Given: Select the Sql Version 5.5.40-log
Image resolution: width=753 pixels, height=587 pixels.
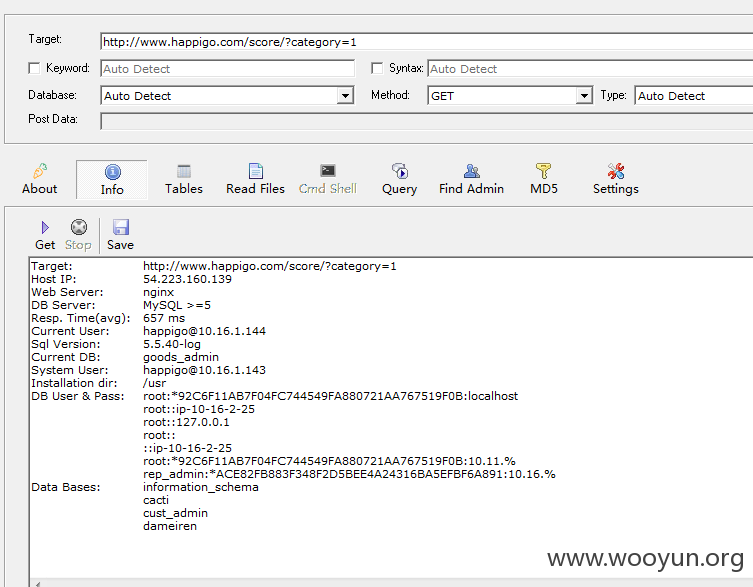Looking at the screenshot, I should 172,344.
